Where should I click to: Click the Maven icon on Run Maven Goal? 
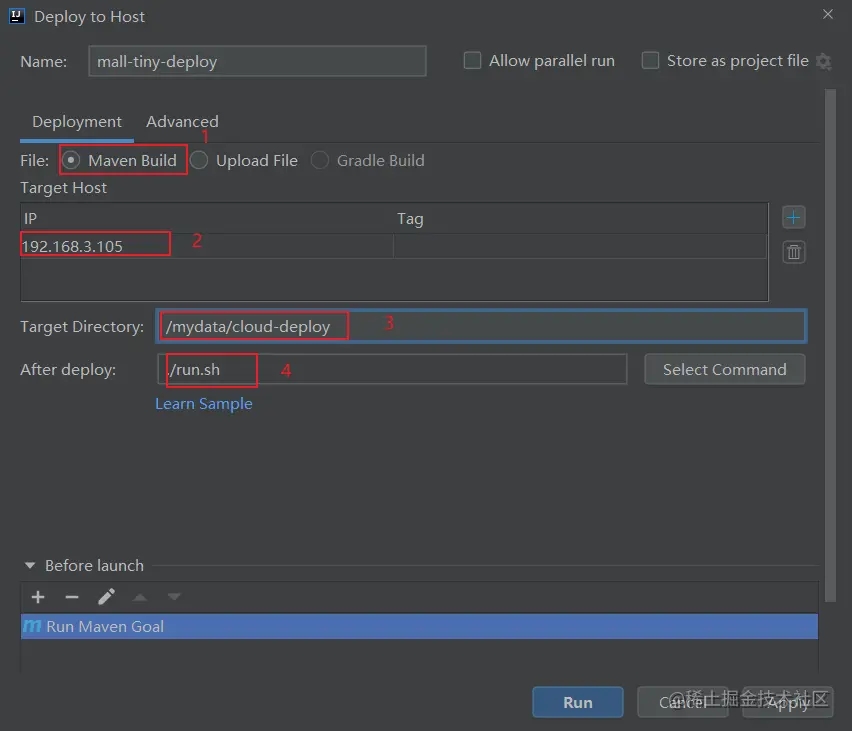click(32, 626)
